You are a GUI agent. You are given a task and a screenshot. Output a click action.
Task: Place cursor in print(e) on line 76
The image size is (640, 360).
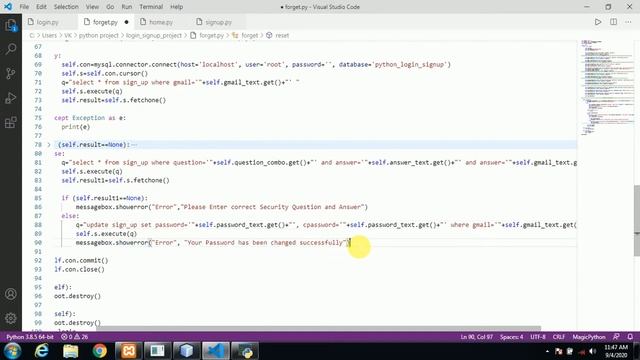(x=76, y=127)
